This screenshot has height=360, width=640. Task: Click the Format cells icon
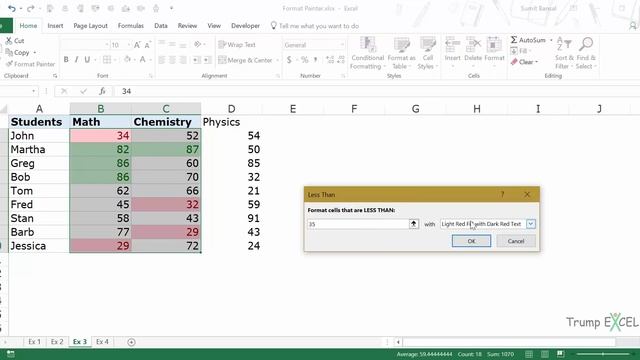pos(494,44)
